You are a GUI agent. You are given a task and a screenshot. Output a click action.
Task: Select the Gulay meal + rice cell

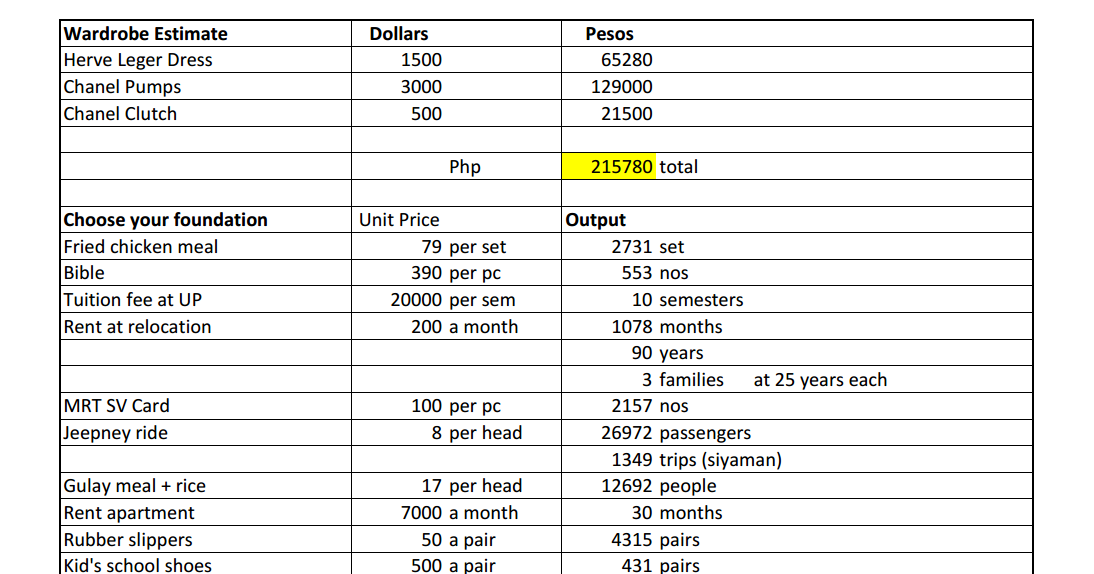coord(206,486)
